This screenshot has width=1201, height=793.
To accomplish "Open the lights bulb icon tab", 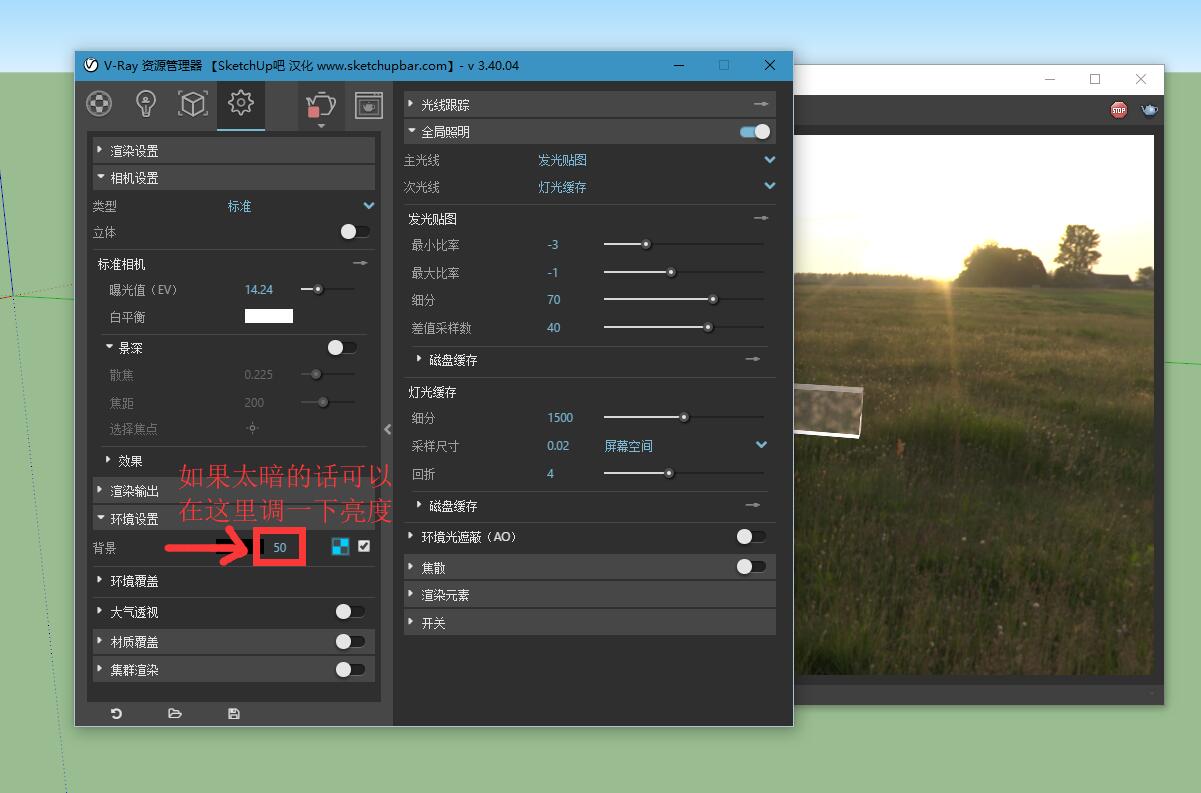I will tap(146, 103).
